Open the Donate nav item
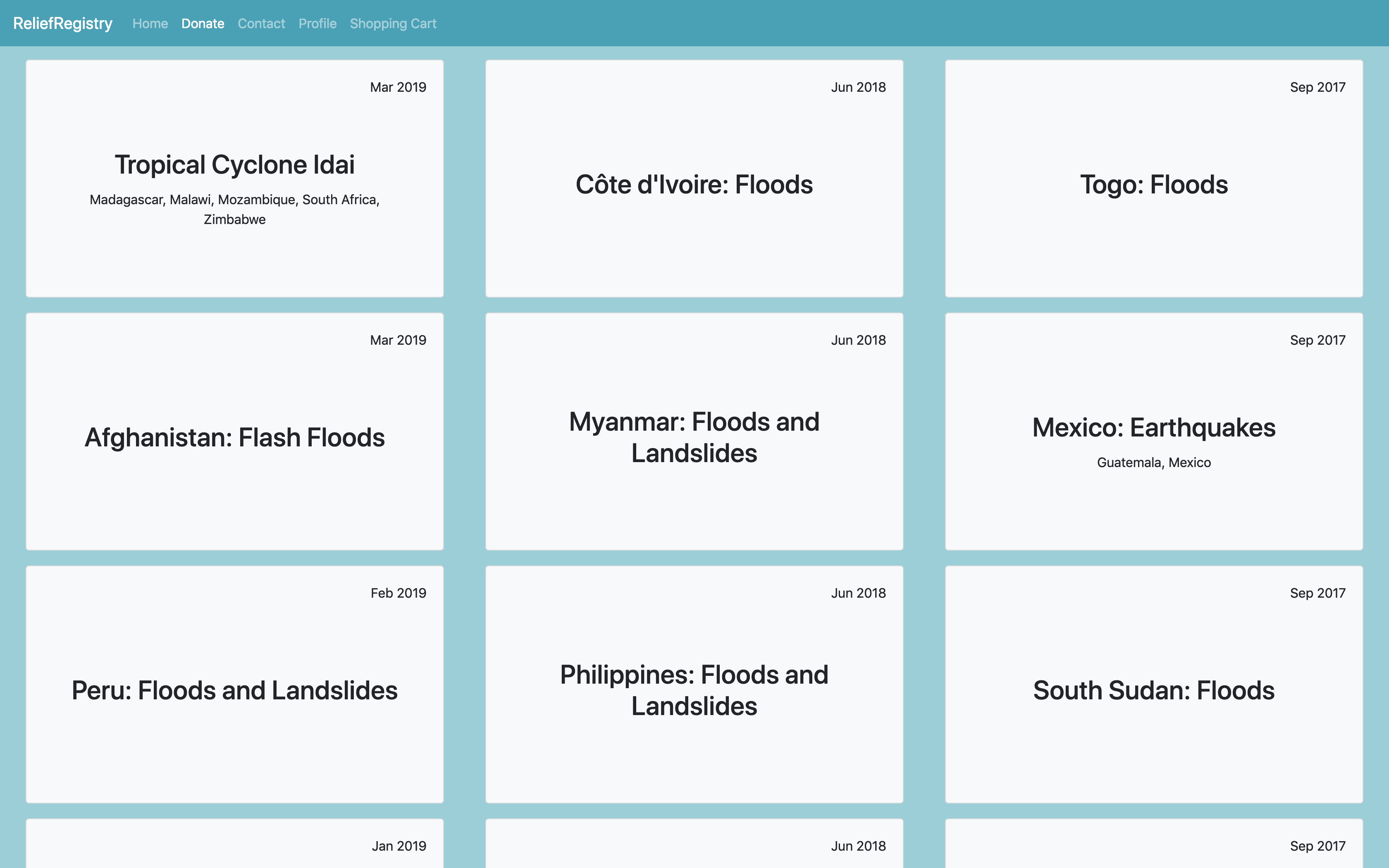The image size is (1389, 868). tap(203, 24)
